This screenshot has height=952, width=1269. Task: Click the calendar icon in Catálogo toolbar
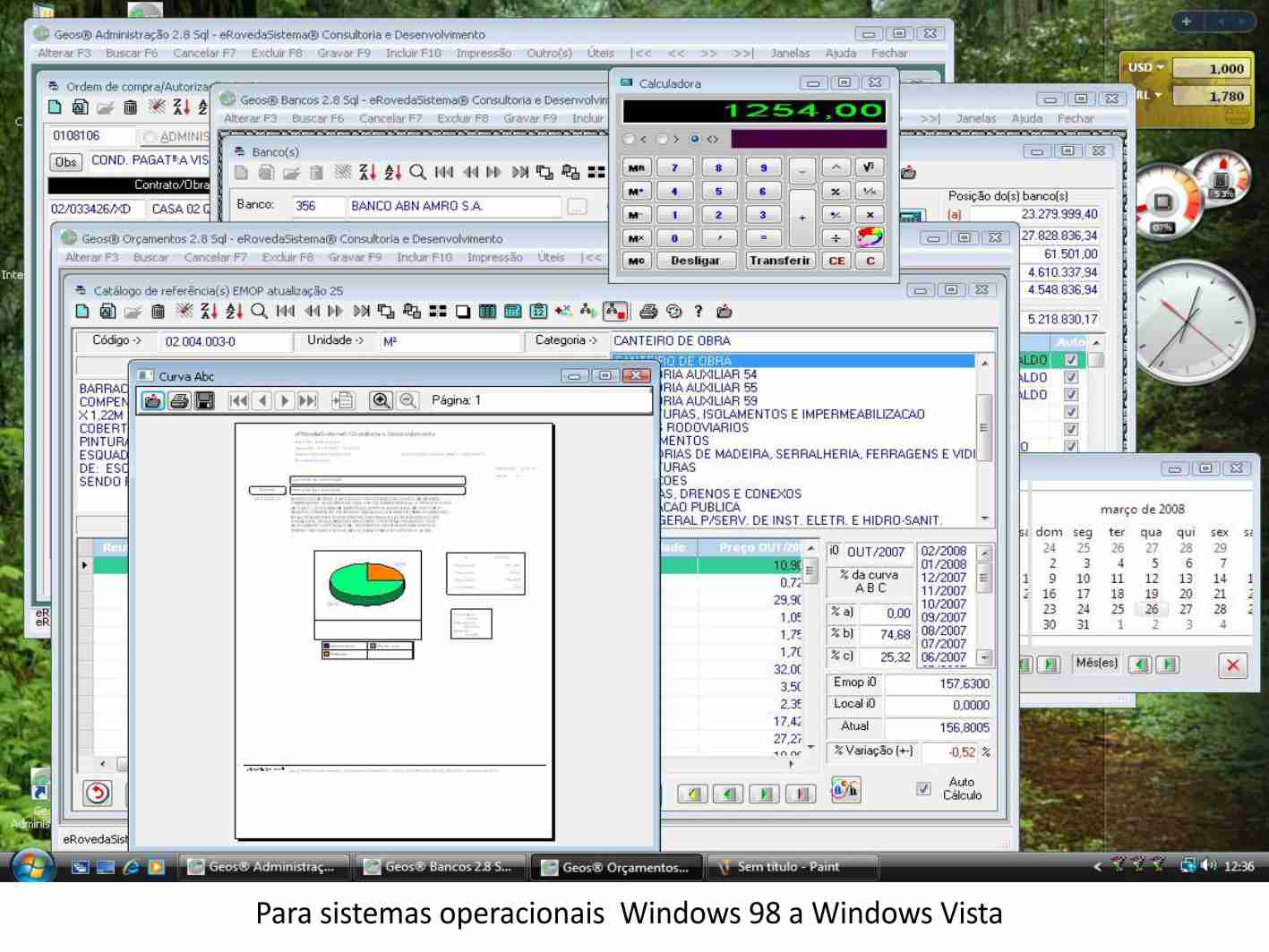(538, 312)
